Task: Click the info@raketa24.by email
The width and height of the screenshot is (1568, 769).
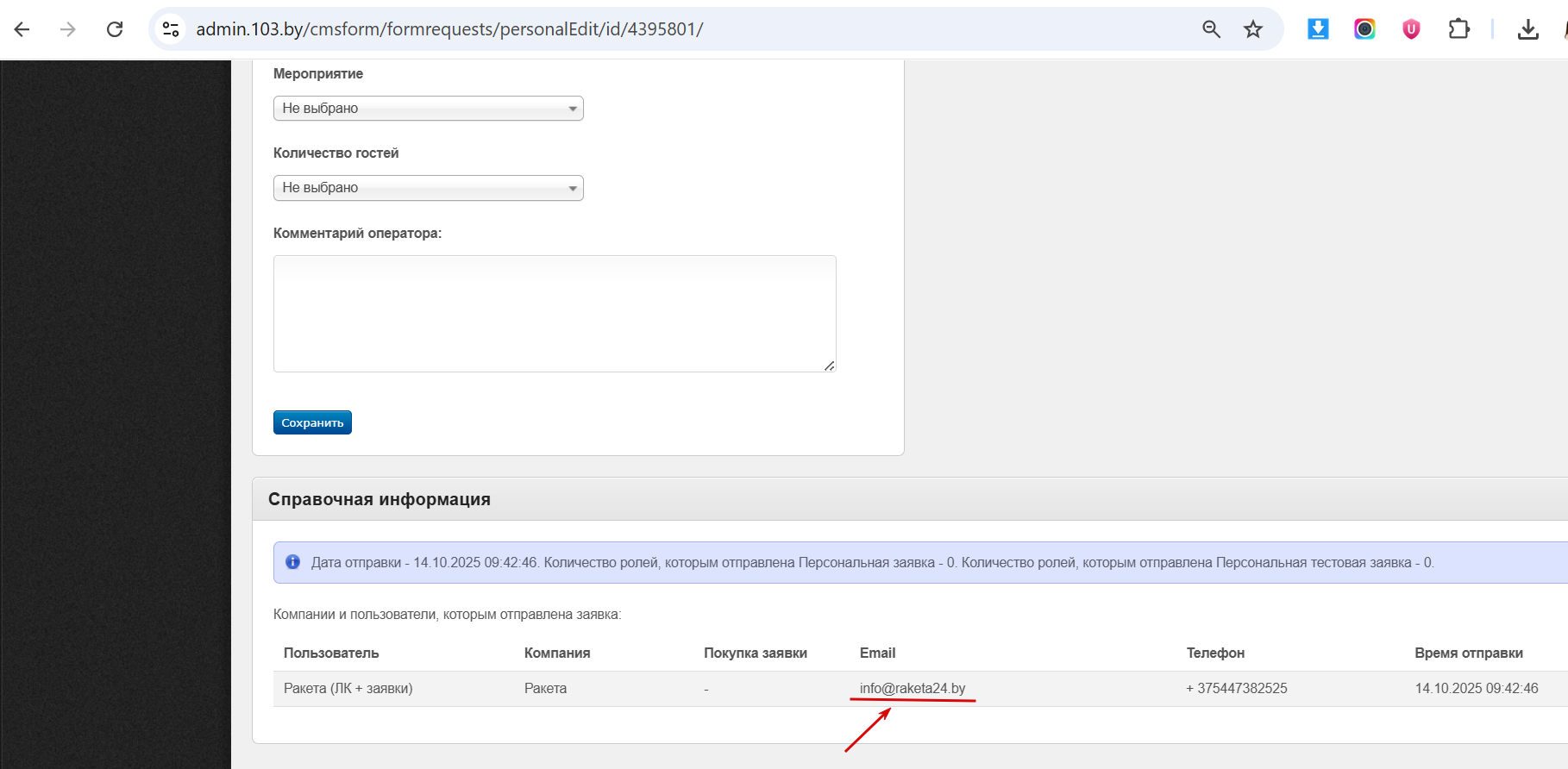Action: [913, 688]
